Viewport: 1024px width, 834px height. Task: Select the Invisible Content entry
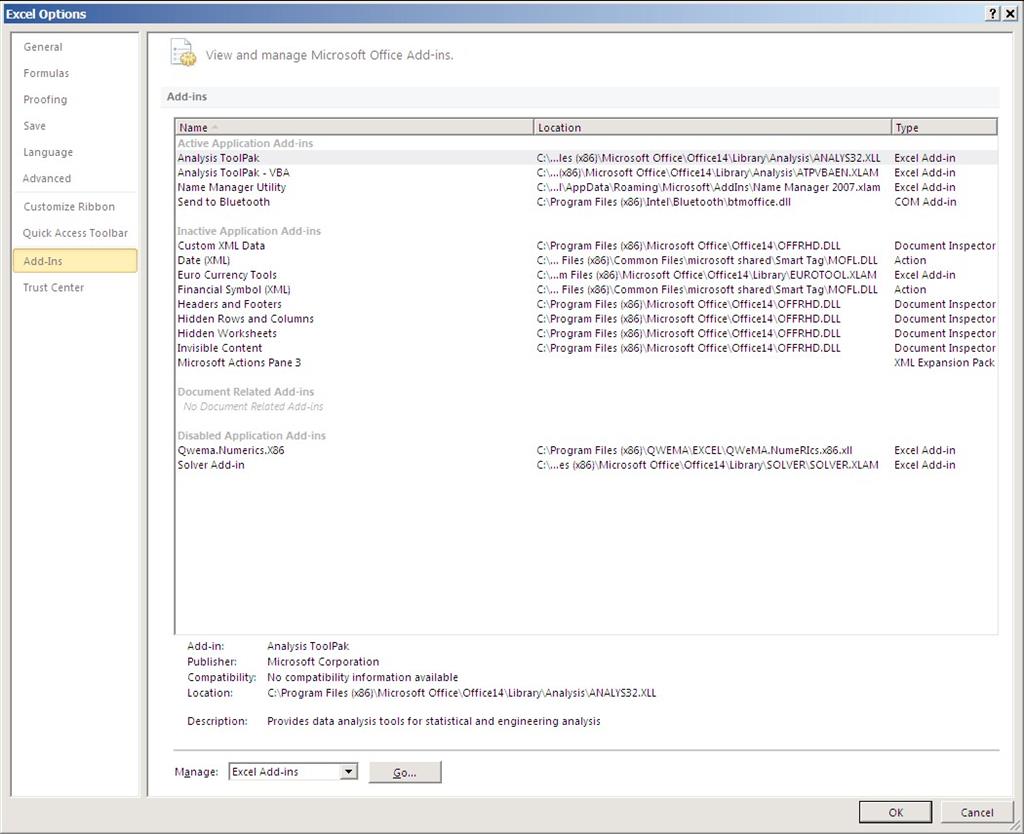[586, 348]
